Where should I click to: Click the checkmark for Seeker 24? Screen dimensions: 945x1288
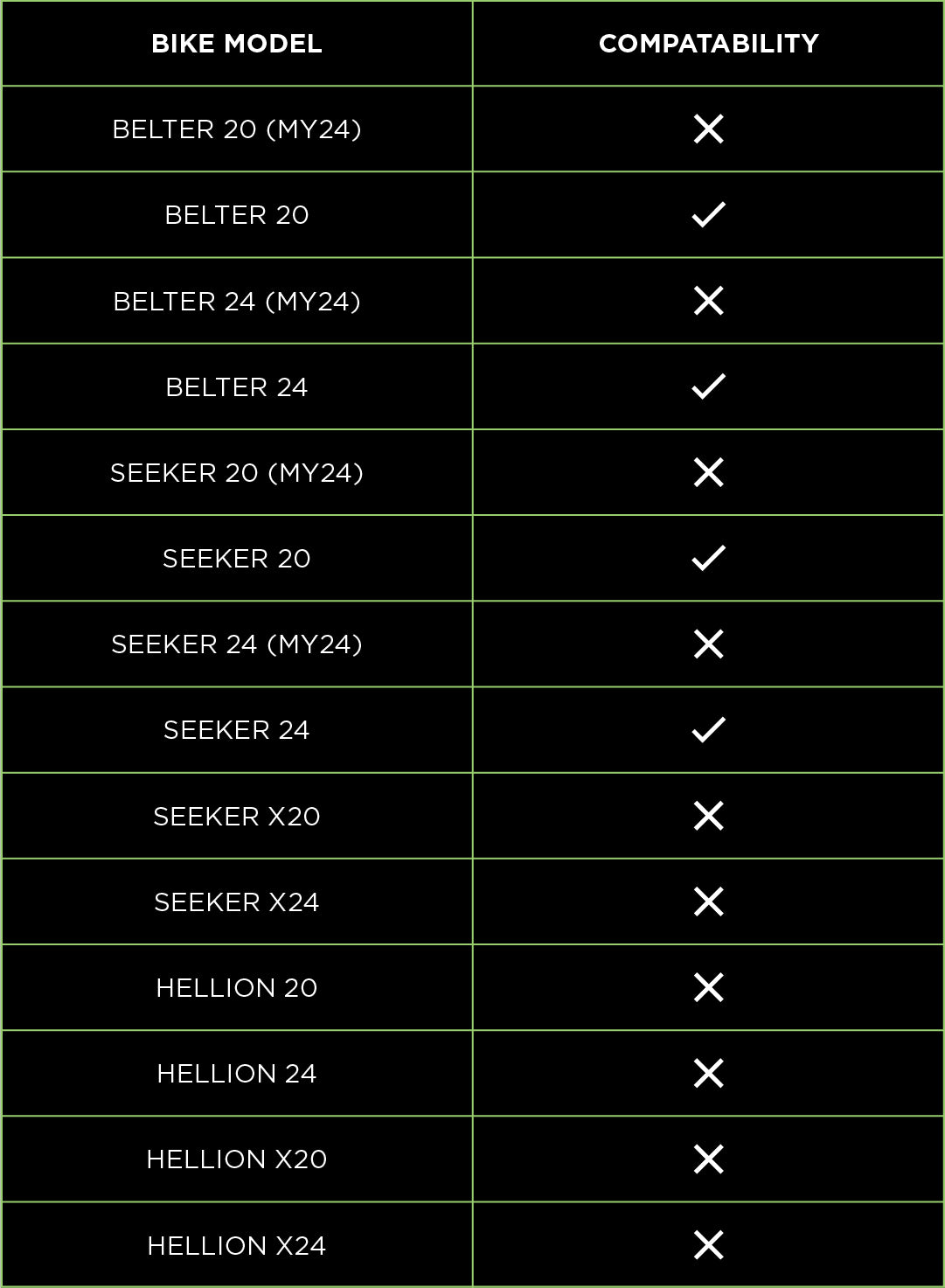(708, 729)
